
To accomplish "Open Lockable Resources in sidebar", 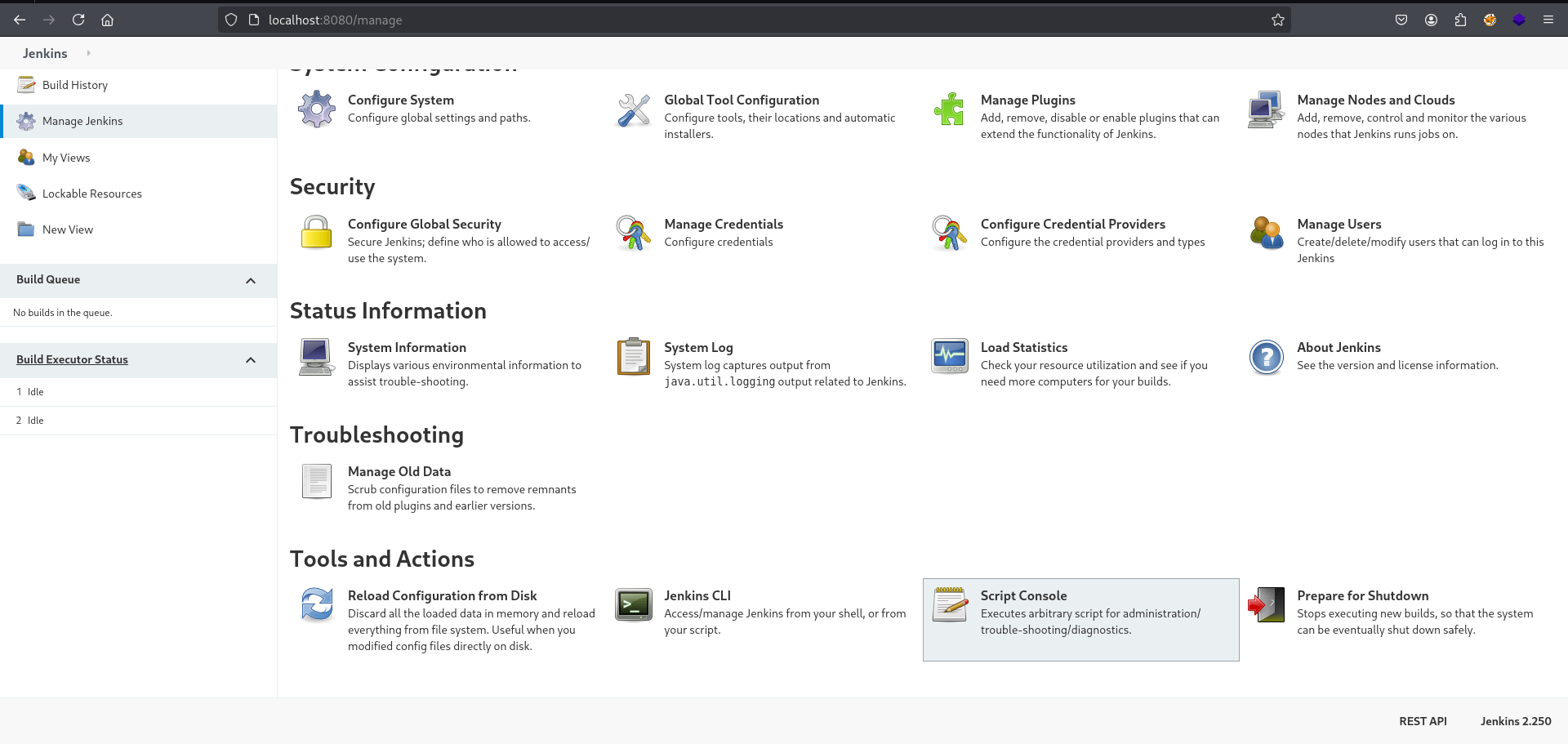I will pos(92,194).
